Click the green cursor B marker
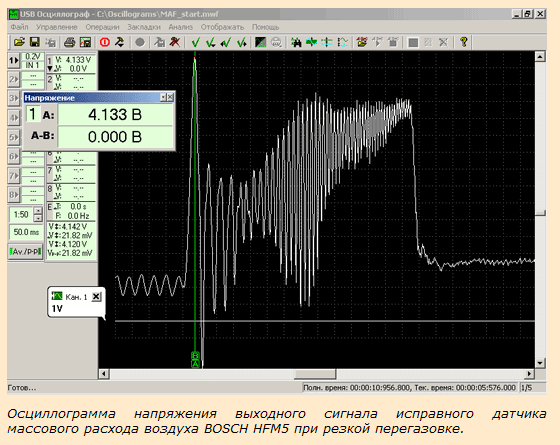Viewport: 560px width, 445px height. 195,355
